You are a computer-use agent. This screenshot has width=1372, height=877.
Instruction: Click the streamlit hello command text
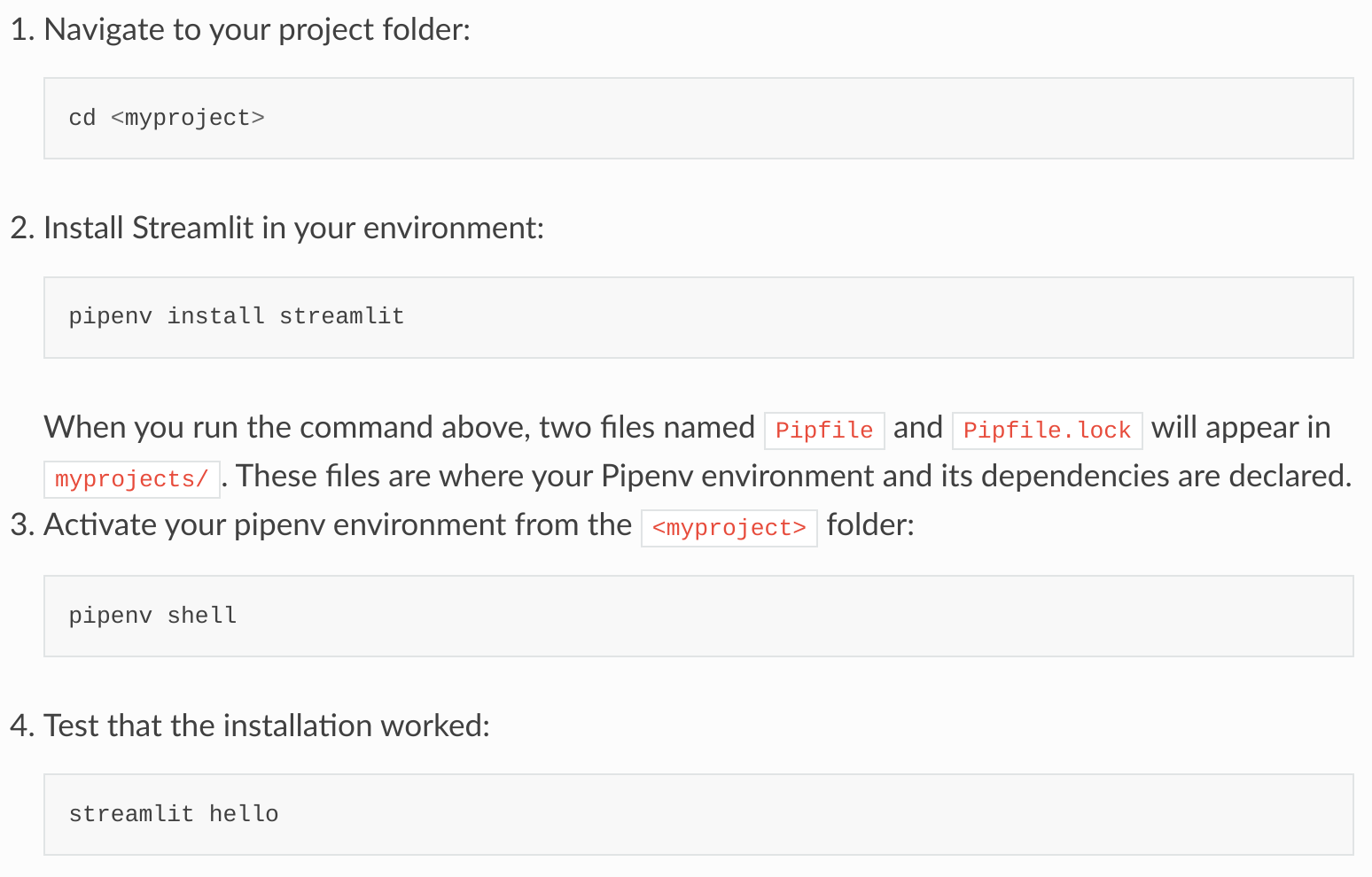point(174,813)
